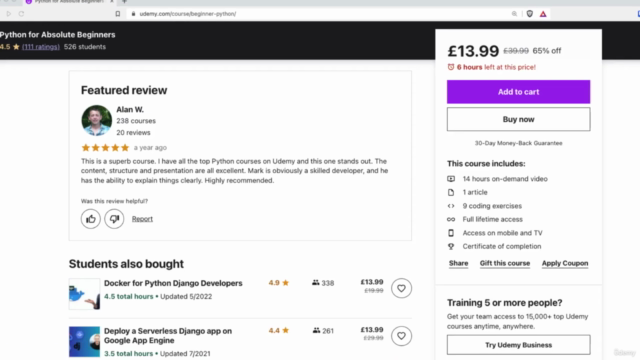Click 'Python for Absolute Beginners' header title

click(58, 35)
